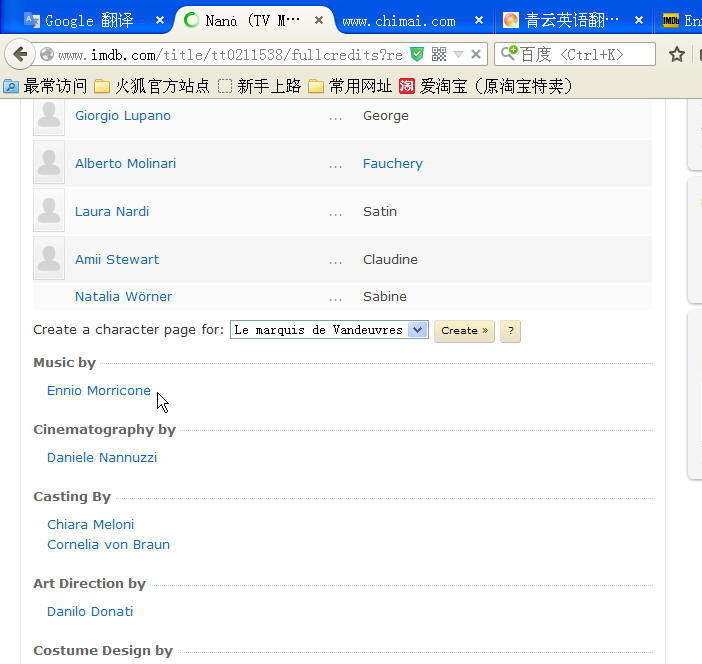Open the 最常访问 bookmarks folder

(x=45, y=86)
